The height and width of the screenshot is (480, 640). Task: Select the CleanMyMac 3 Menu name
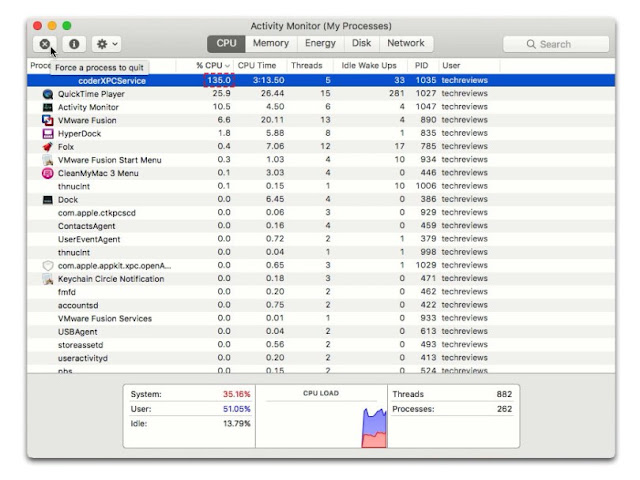[x=98, y=173]
